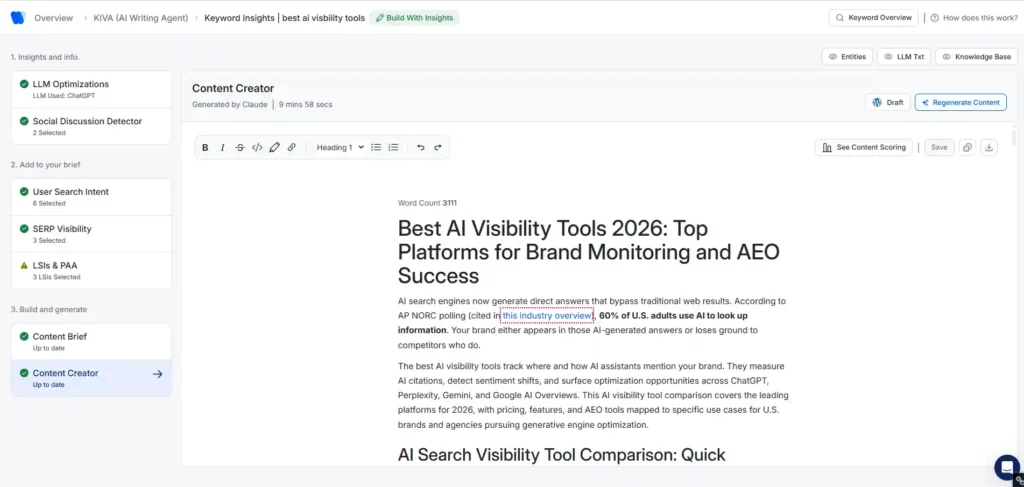Open See Content Scoring
The width and height of the screenshot is (1024, 487).
point(863,148)
